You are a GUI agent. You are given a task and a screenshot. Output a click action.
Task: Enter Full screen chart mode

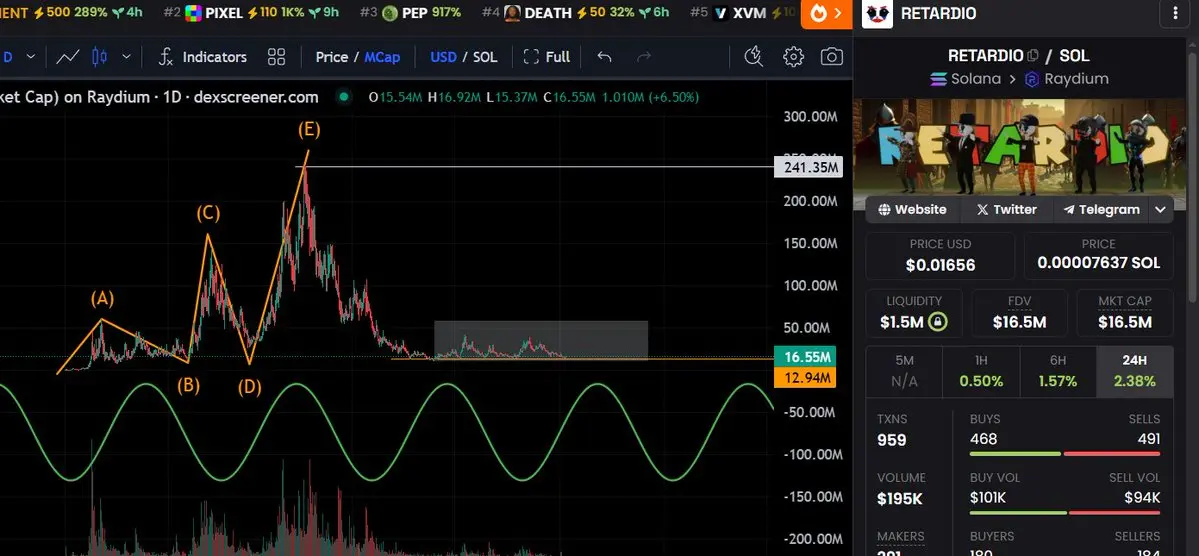click(547, 57)
